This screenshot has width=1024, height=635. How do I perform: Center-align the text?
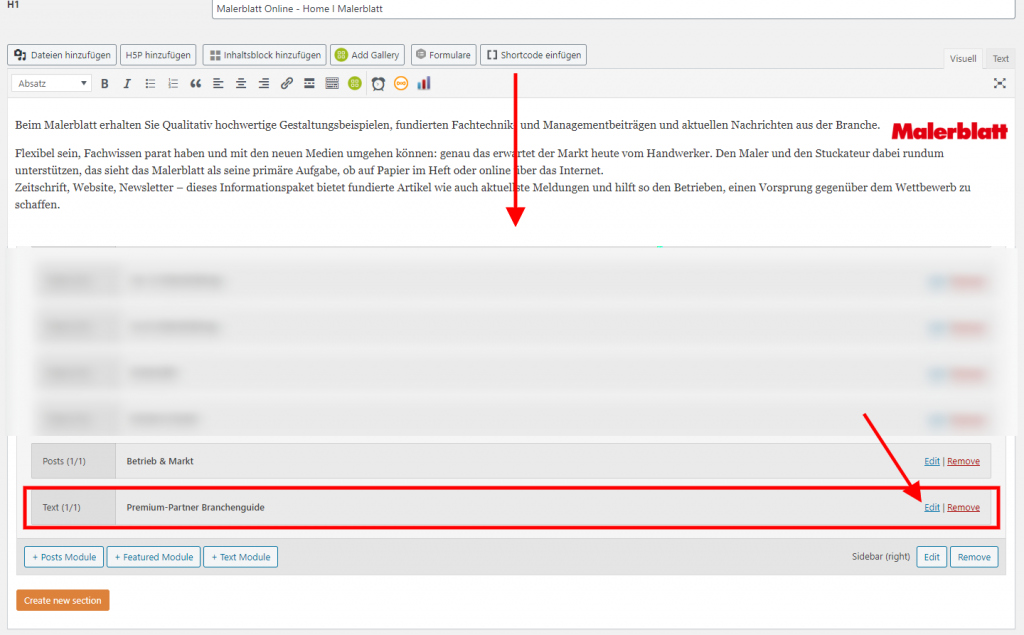point(241,84)
